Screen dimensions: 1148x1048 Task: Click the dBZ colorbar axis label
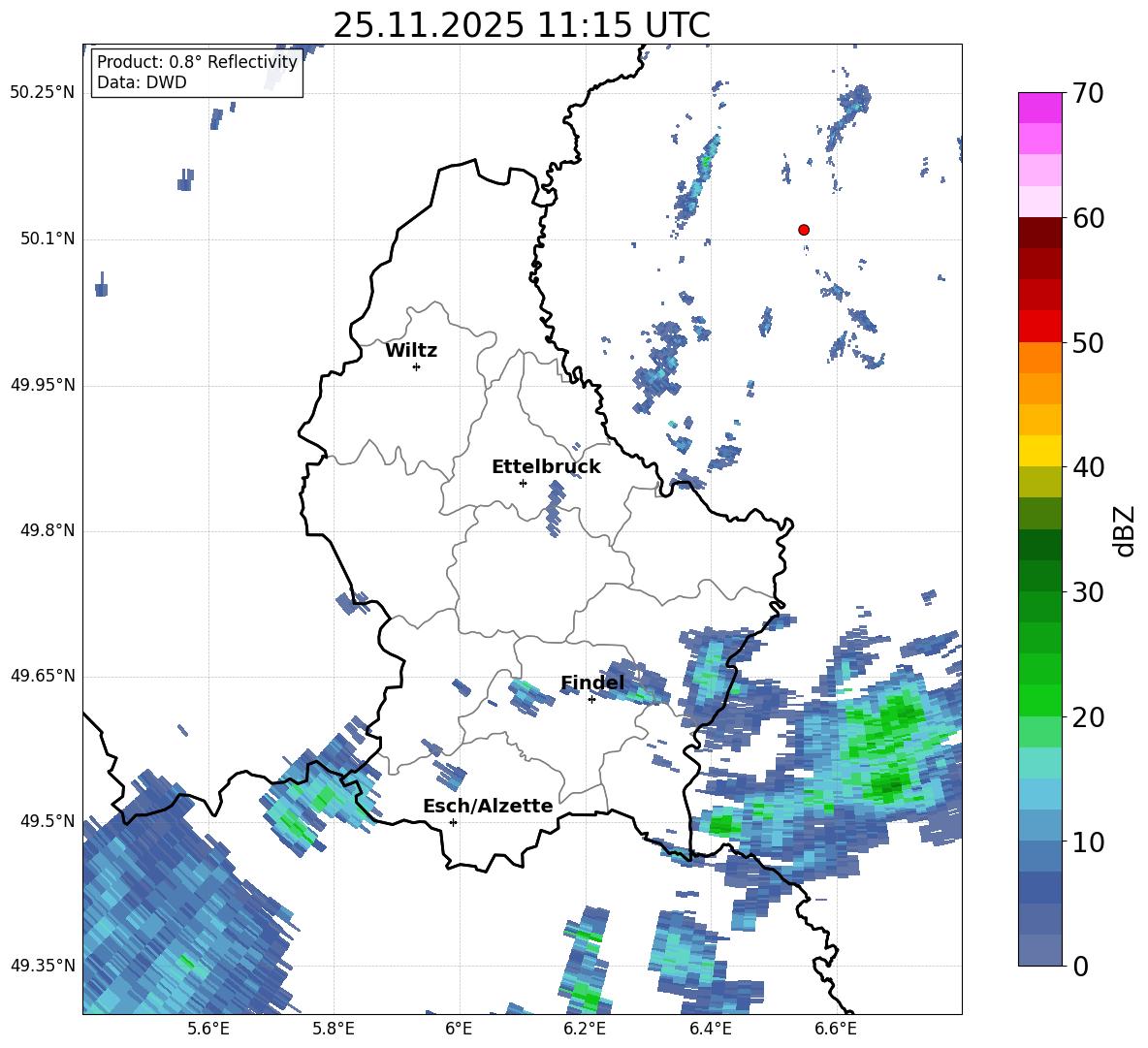coord(1124,530)
